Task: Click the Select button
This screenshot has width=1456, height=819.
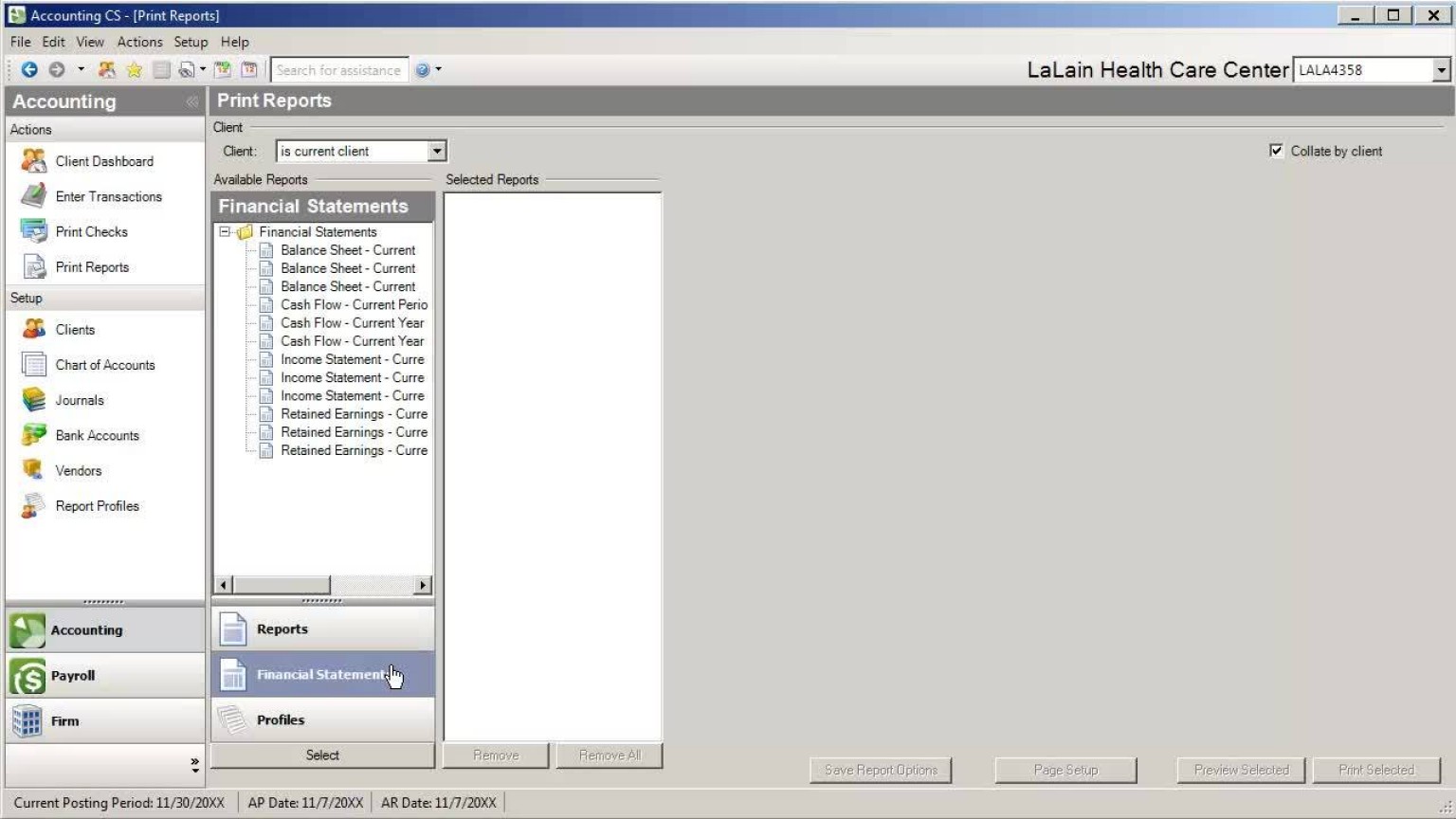Action: pyautogui.click(x=322, y=755)
